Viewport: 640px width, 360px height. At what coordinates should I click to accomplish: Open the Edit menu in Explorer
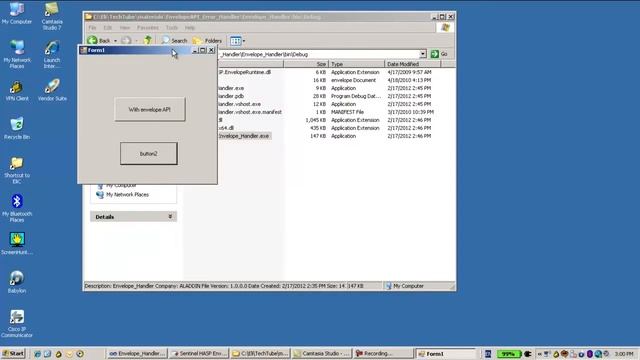point(107,28)
